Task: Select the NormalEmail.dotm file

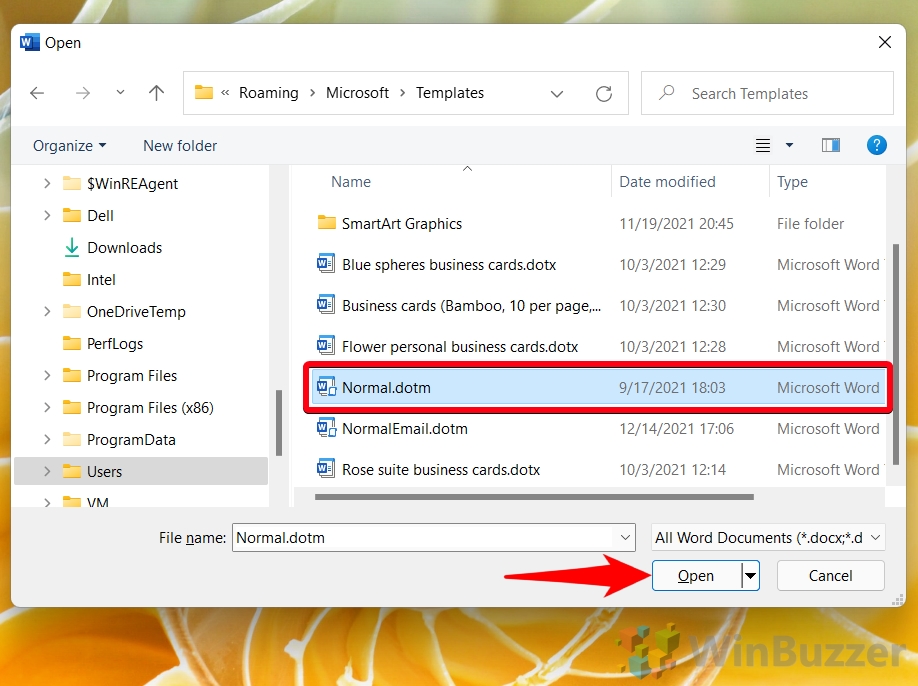Action: (x=405, y=428)
